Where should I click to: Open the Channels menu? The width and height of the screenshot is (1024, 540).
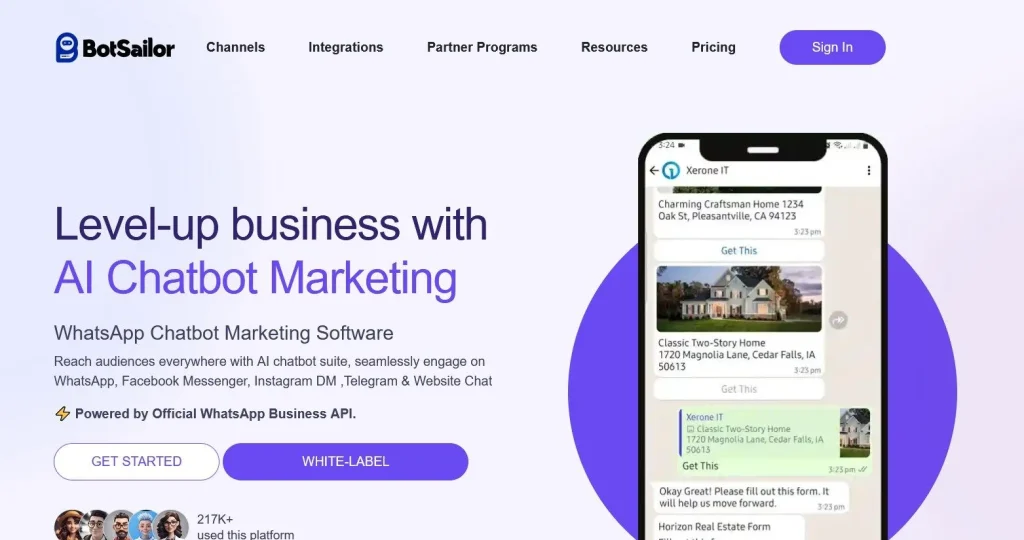[x=236, y=47]
